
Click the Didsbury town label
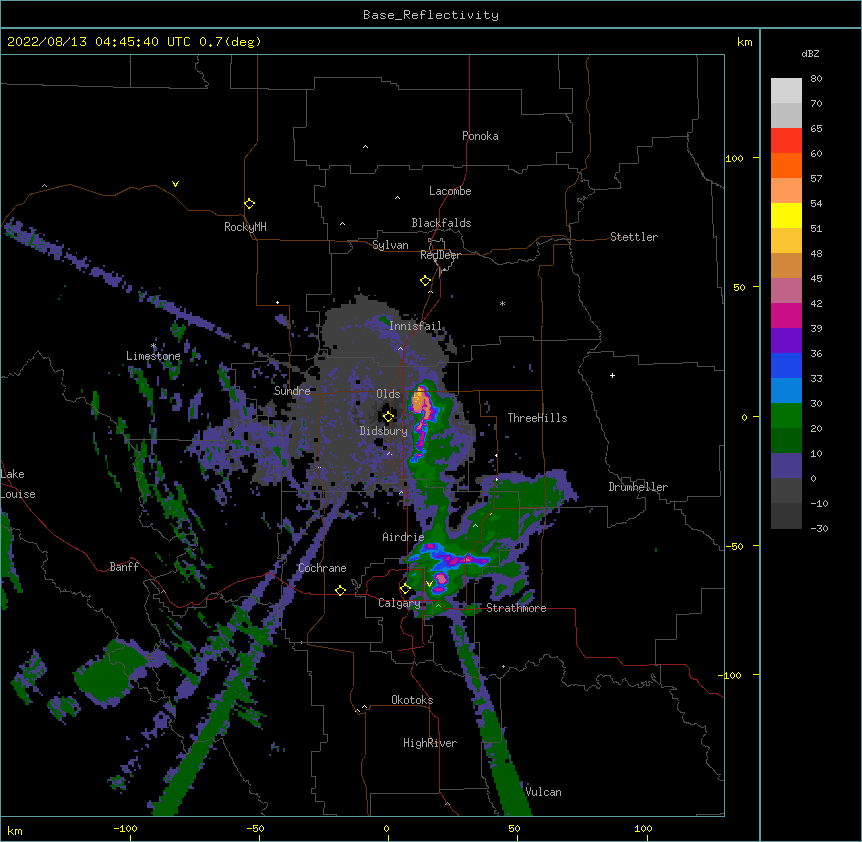[383, 431]
